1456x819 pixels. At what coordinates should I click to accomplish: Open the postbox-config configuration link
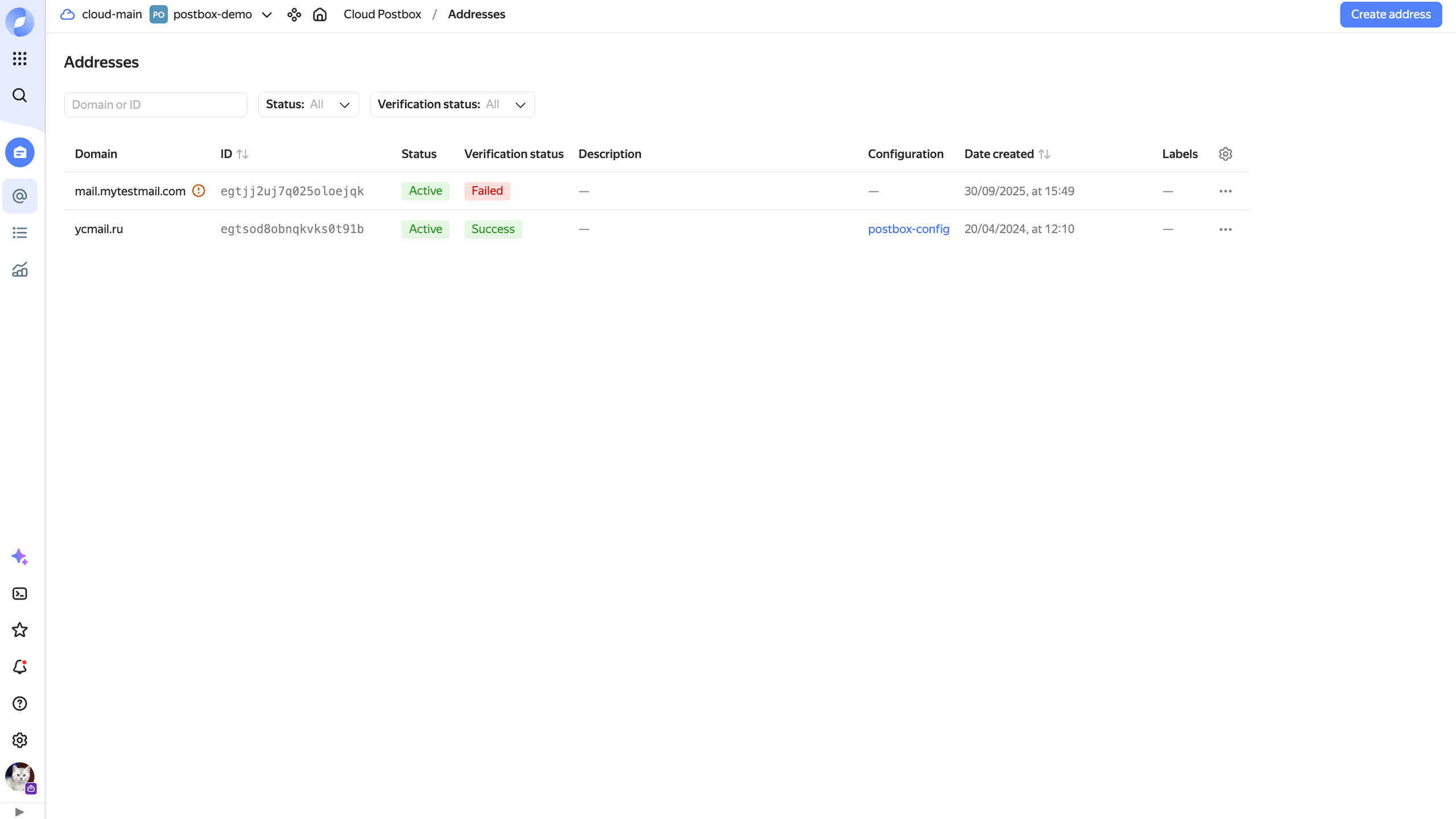tap(908, 229)
